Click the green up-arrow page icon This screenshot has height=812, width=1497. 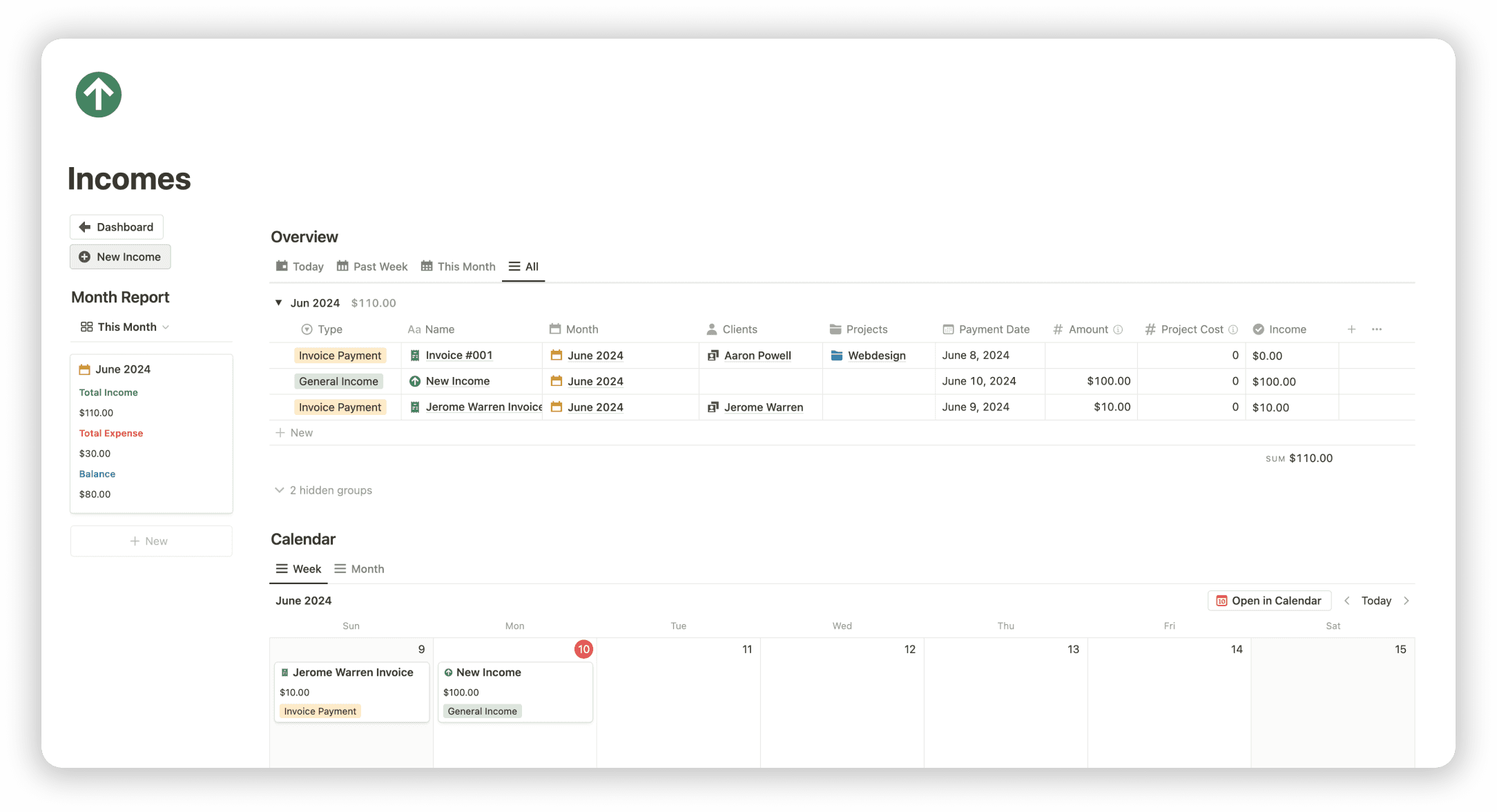(x=98, y=95)
